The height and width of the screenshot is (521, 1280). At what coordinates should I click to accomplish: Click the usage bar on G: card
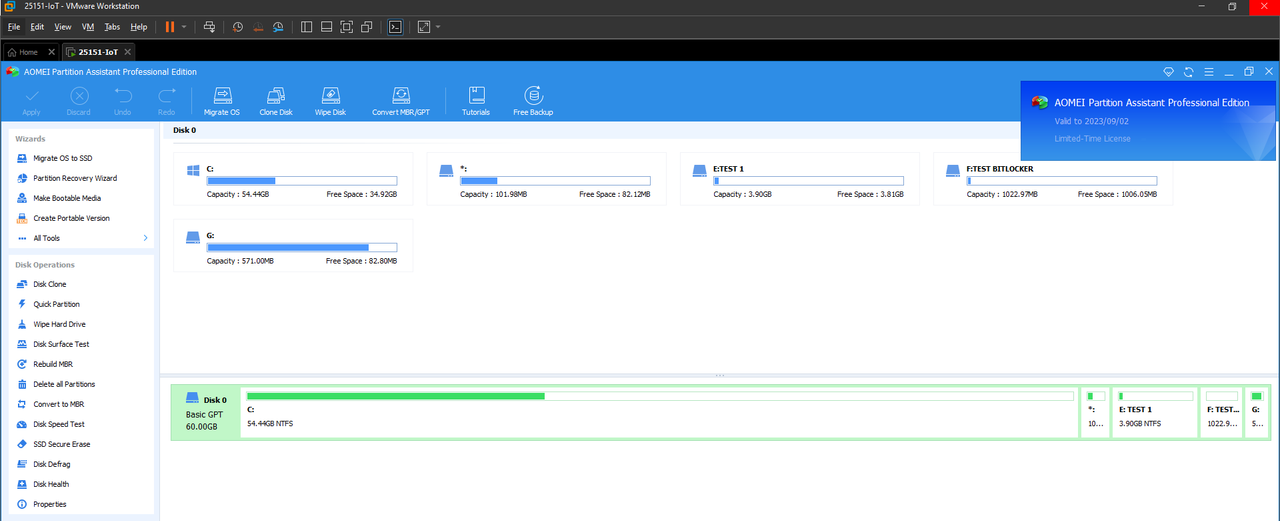[302, 247]
